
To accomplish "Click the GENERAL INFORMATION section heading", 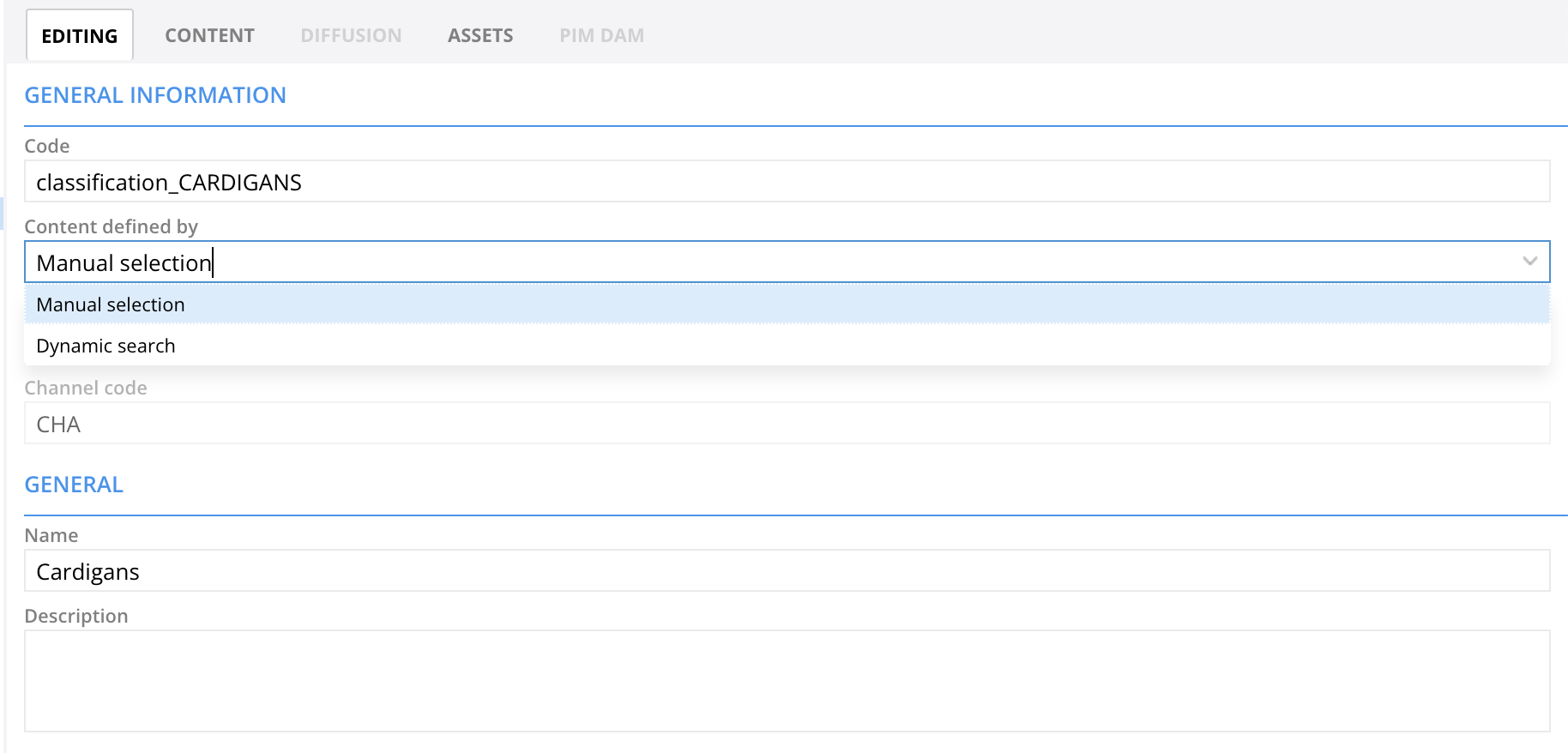I will click(x=155, y=95).
